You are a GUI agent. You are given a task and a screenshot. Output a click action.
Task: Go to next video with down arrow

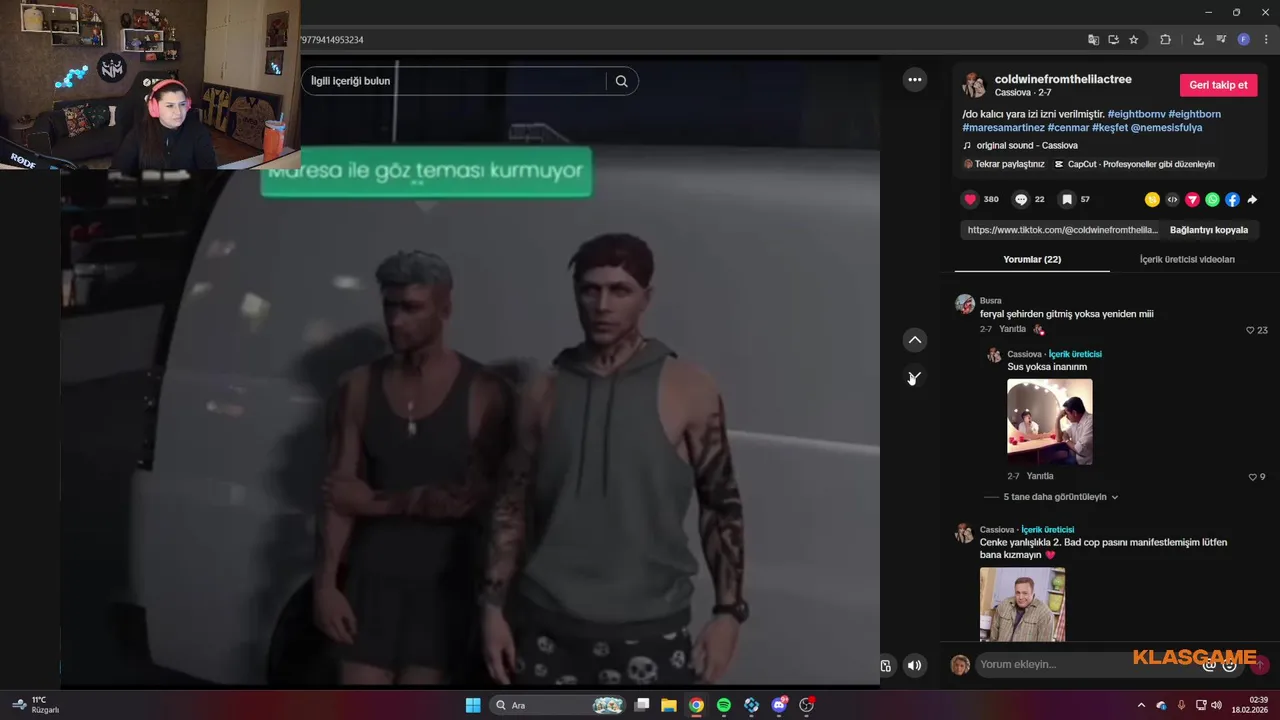point(915,378)
